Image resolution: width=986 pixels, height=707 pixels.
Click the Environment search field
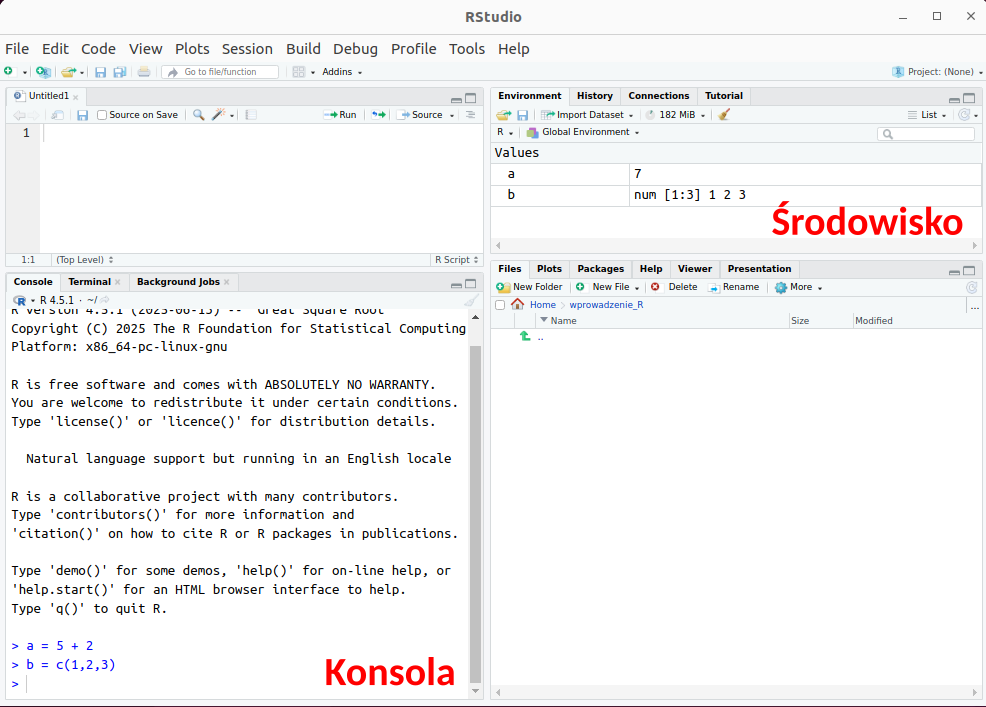pos(926,134)
